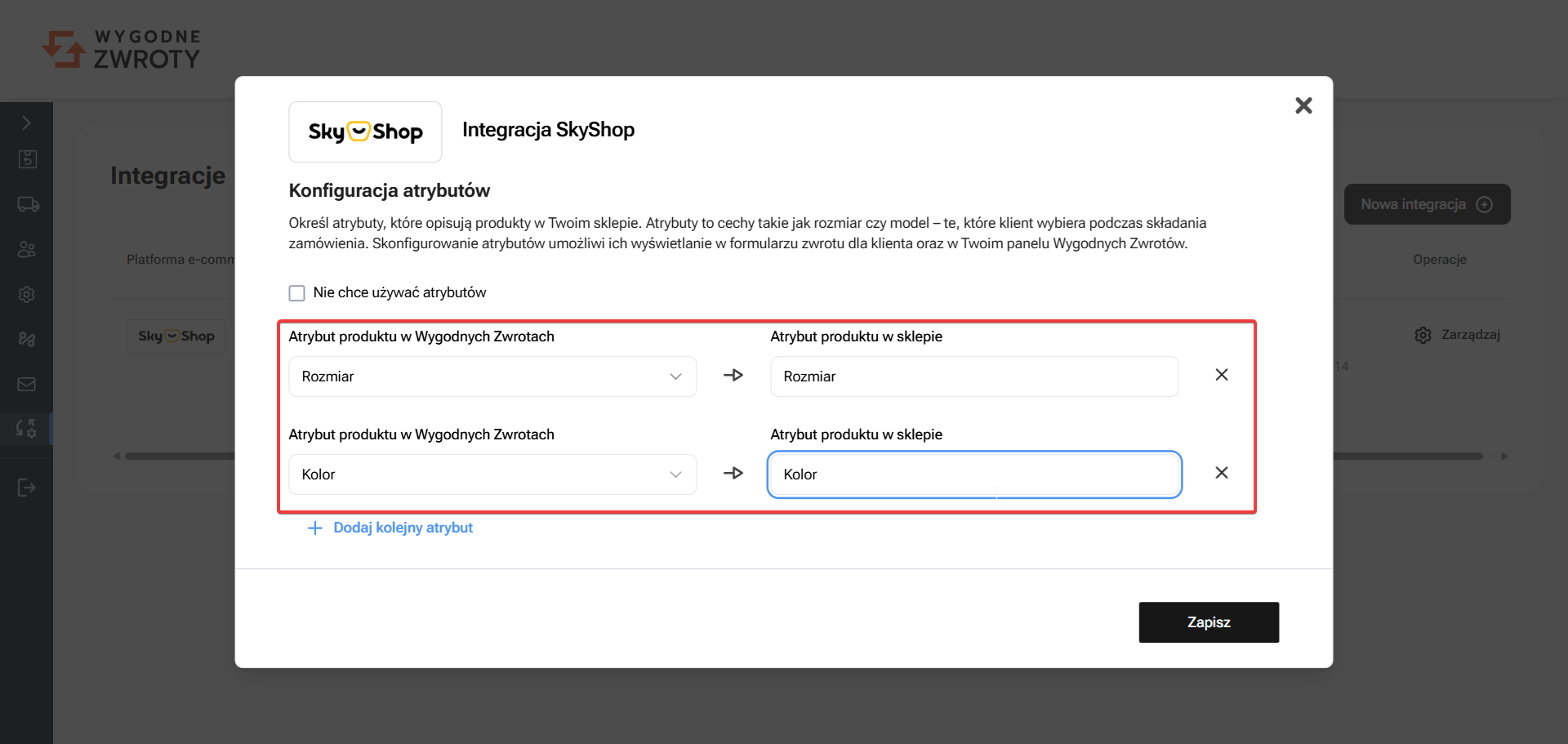Remove the Rozmiar attribute row
Image resolution: width=1568 pixels, height=744 pixels.
tap(1221, 375)
